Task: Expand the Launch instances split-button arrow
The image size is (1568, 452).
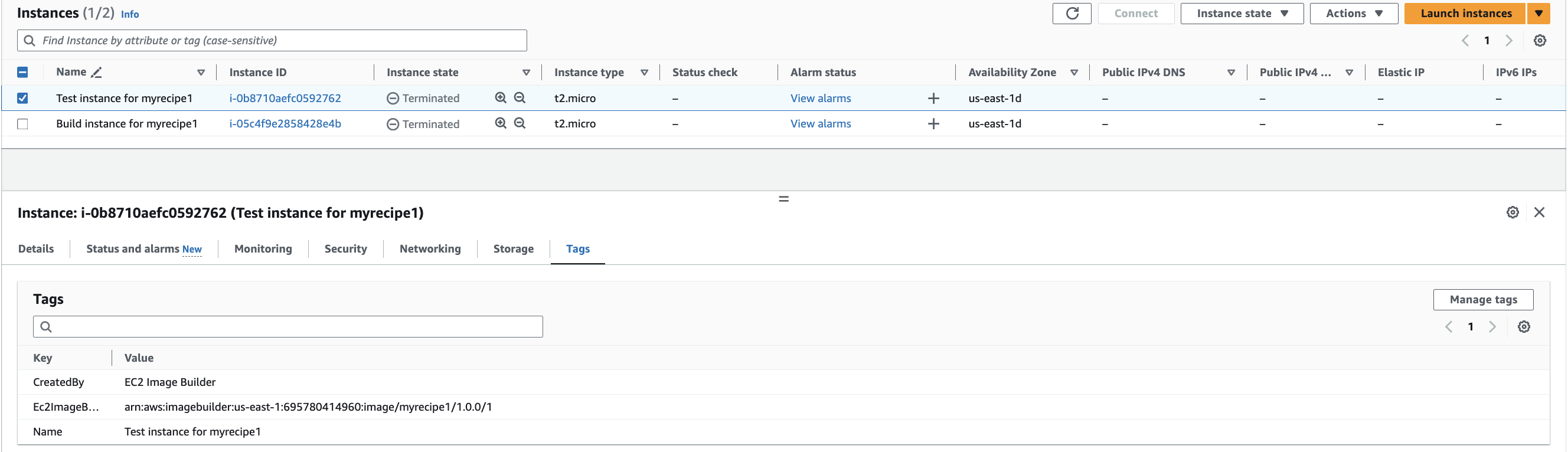Action: click(1539, 14)
